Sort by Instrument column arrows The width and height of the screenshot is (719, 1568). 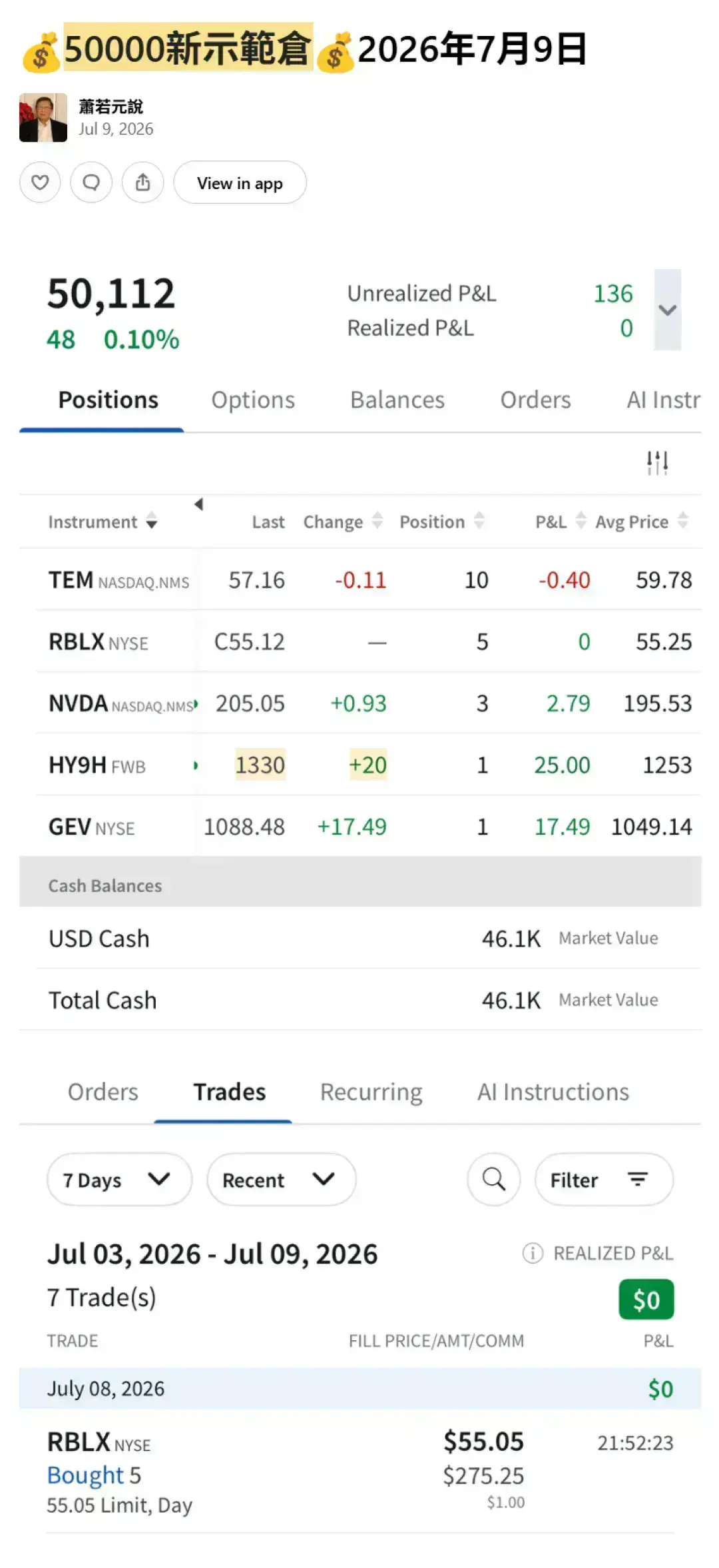(152, 520)
